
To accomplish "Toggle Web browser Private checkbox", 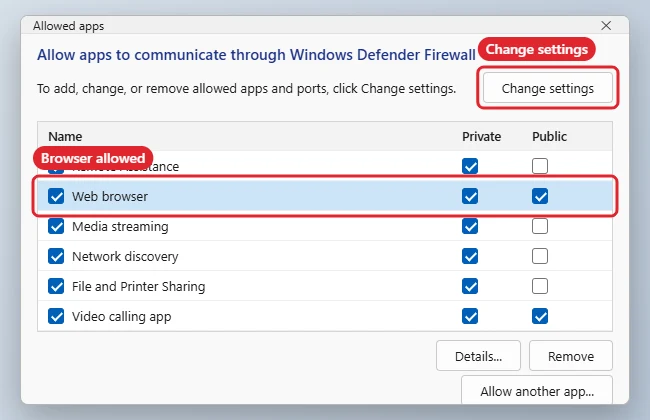I will pyautogui.click(x=470, y=196).
